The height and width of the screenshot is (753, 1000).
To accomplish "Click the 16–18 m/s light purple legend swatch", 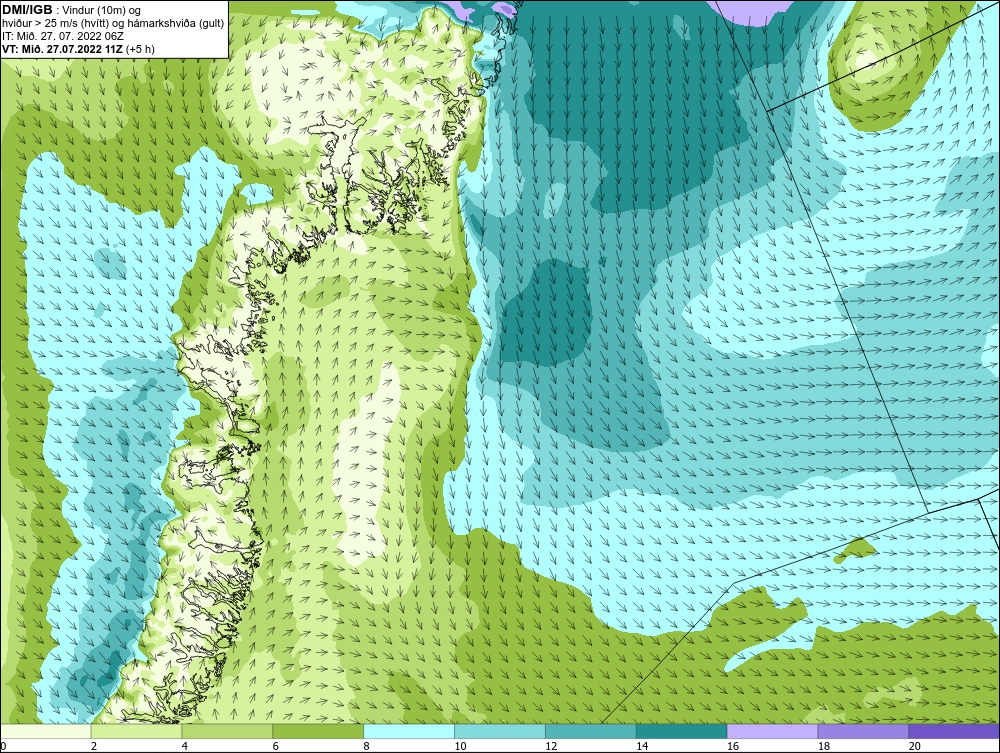I will point(772,731).
